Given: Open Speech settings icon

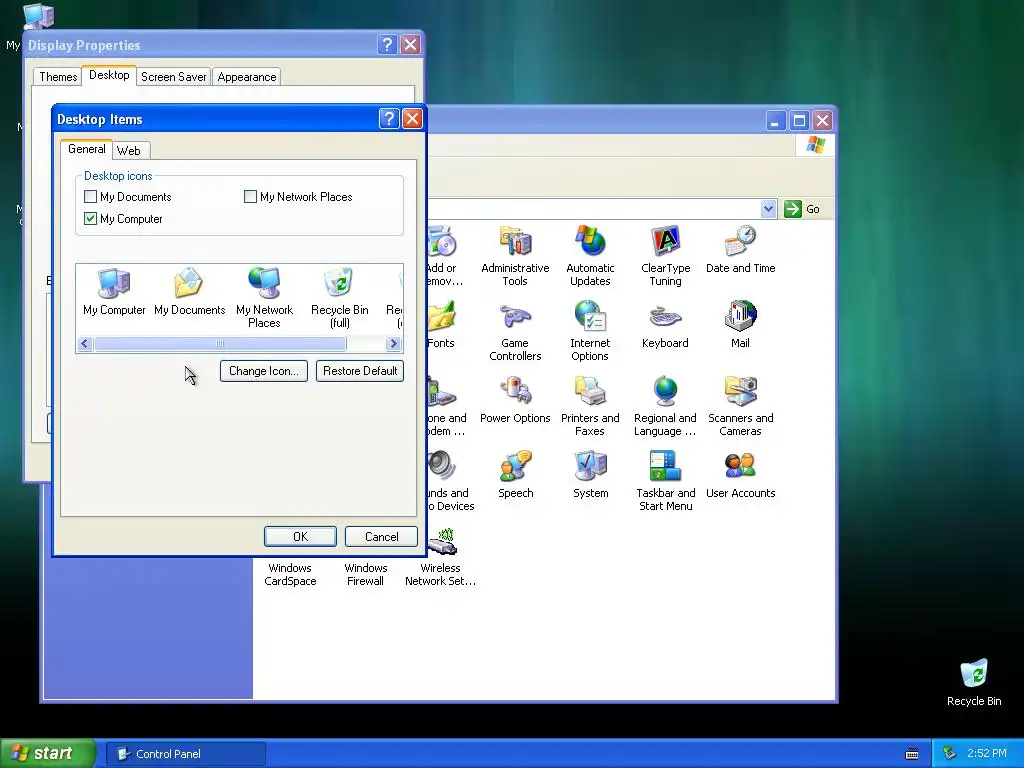Looking at the screenshot, I should click(515, 475).
